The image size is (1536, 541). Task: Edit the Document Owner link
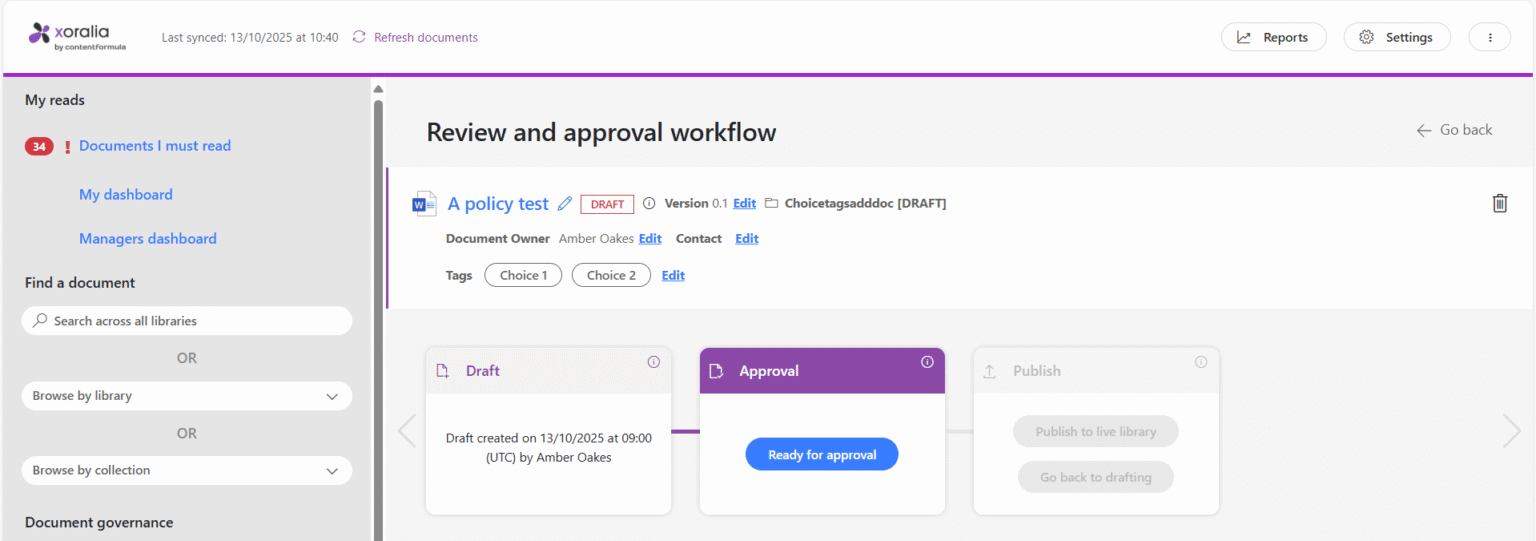[650, 239]
